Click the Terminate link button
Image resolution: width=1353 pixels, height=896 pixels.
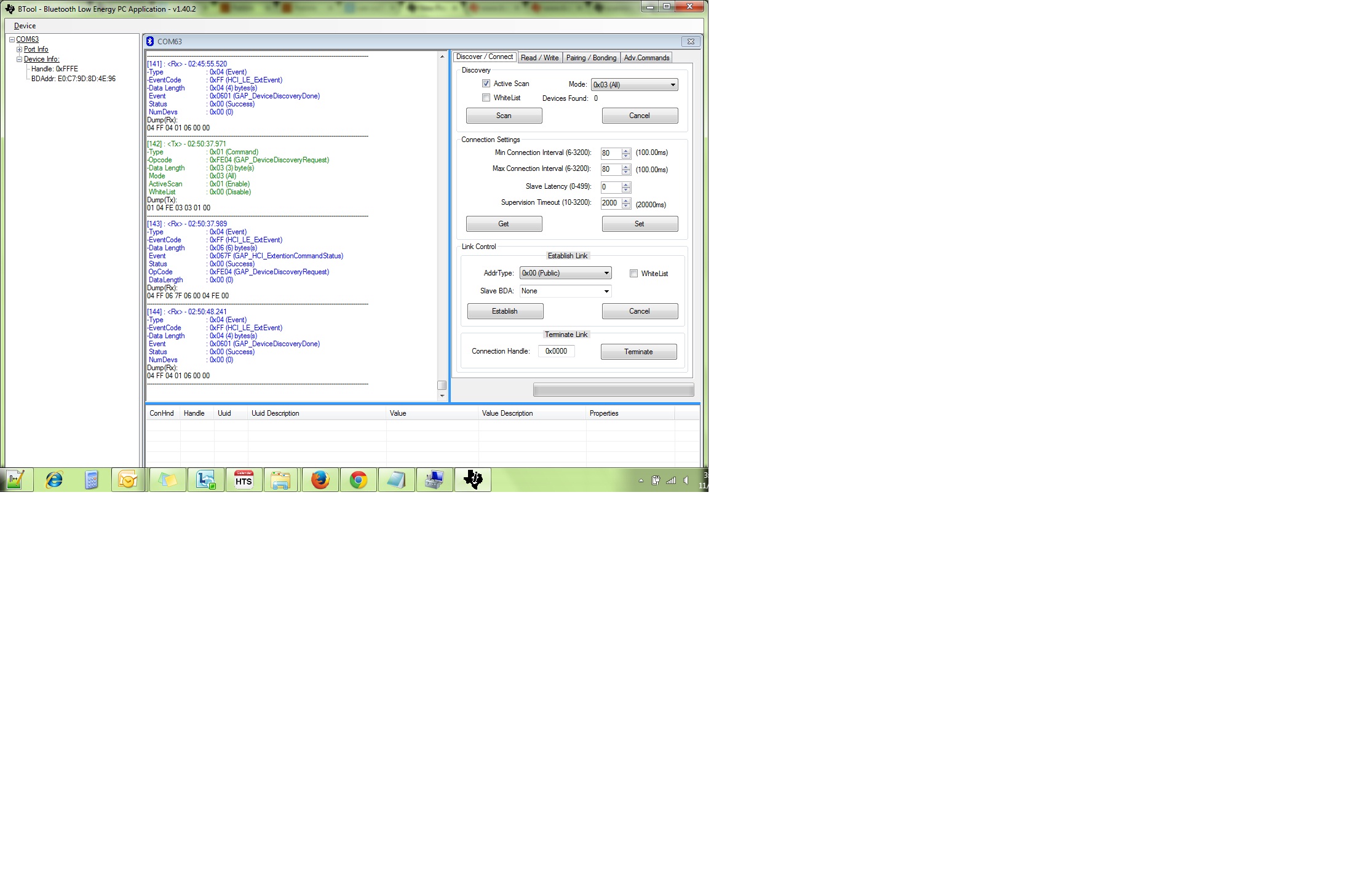(x=638, y=352)
